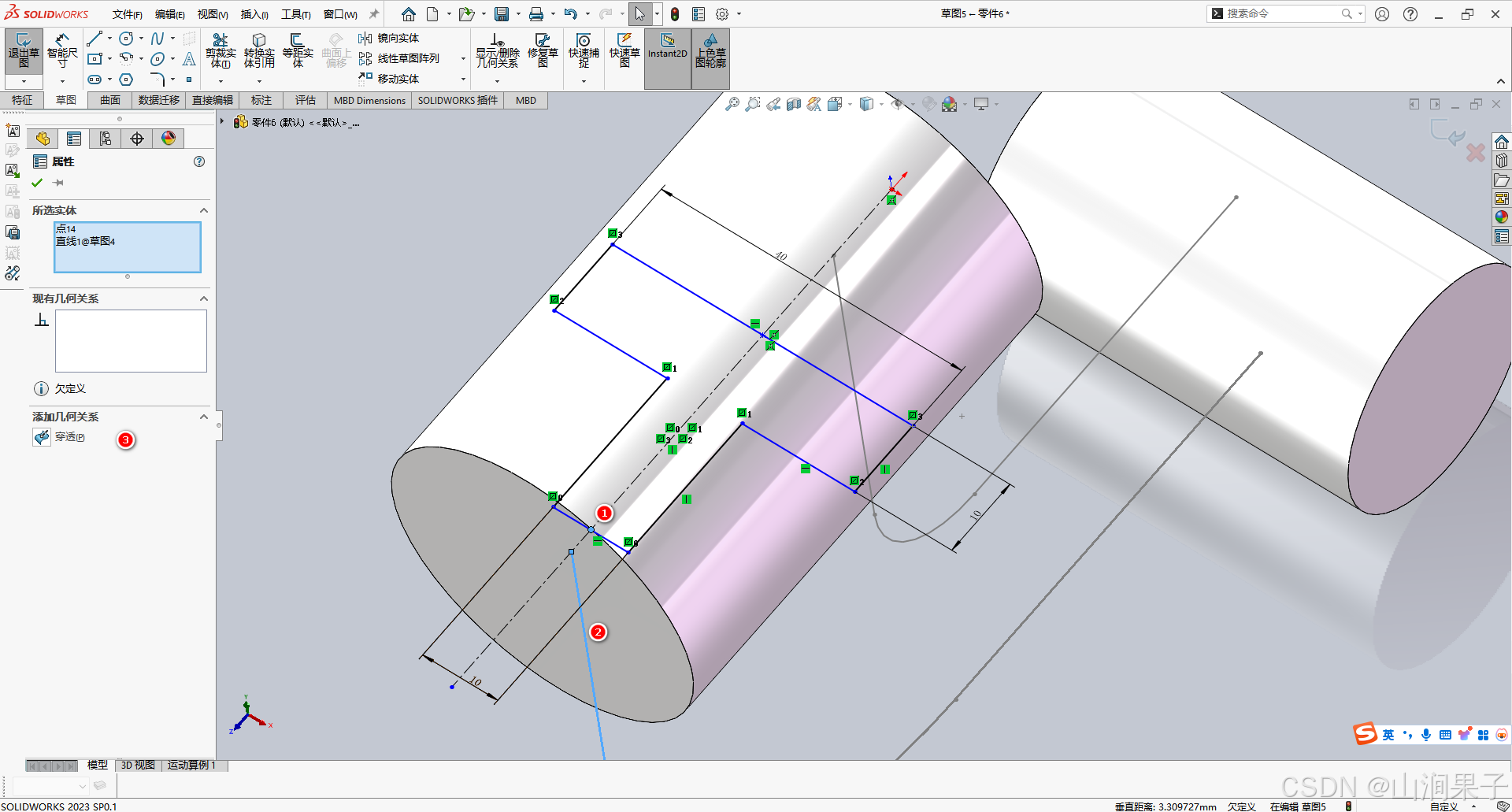The height and width of the screenshot is (812, 1512).
Task: Switch to the 特征 ribbon tab
Action: click(x=22, y=100)
